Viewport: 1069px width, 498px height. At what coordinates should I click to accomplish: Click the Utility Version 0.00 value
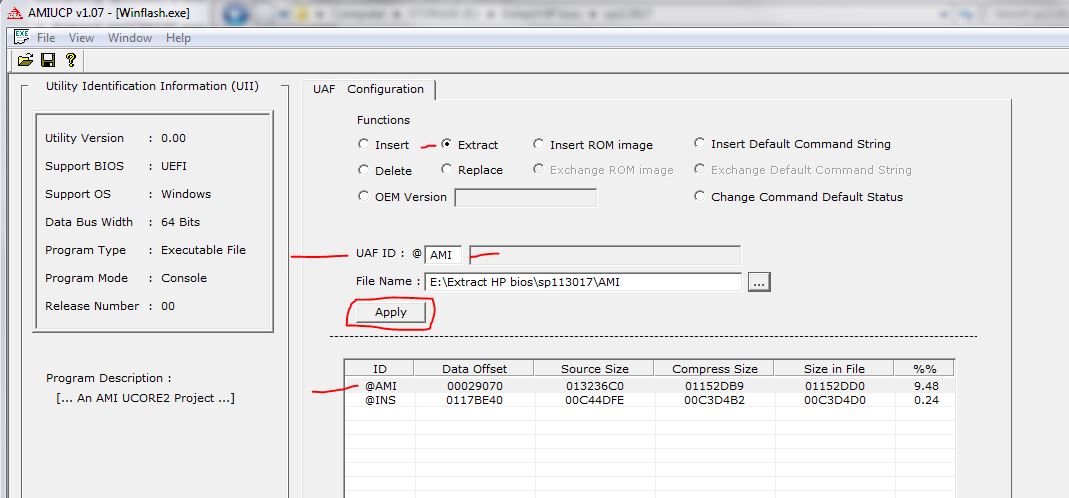point(173,138)
